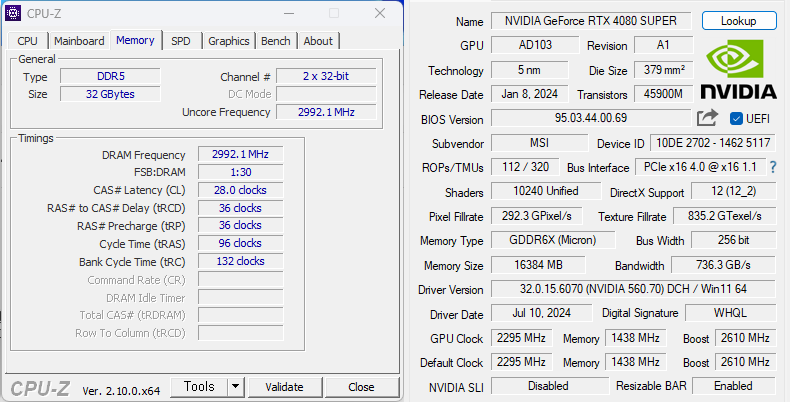This screenshot has width=790, height=402.
Task: Click the DirectX Support value 12 (12_2)
Action: coord(733,191)
